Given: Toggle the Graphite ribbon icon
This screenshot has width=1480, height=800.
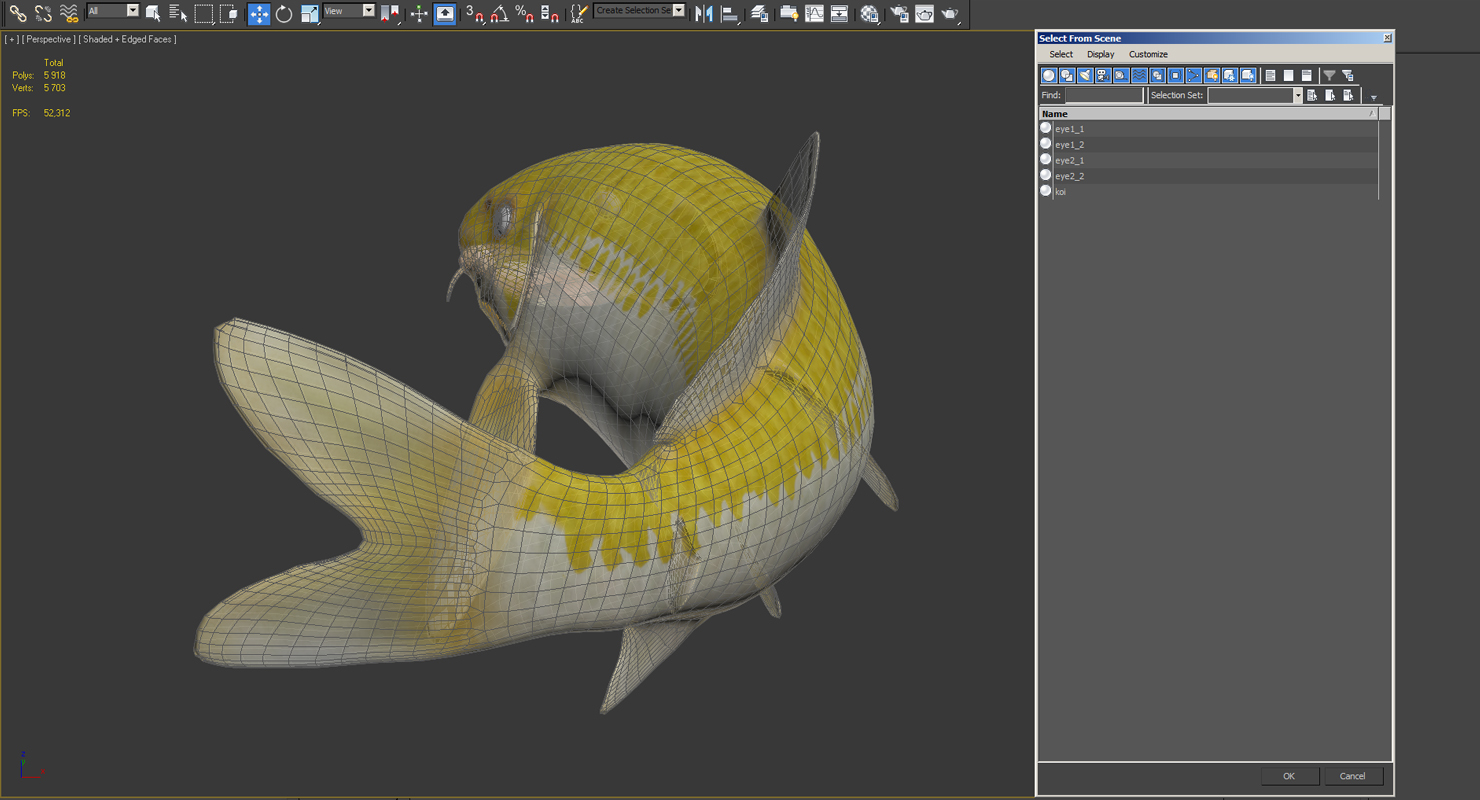Looking at the screenshot, I should (x=789, y=13).
